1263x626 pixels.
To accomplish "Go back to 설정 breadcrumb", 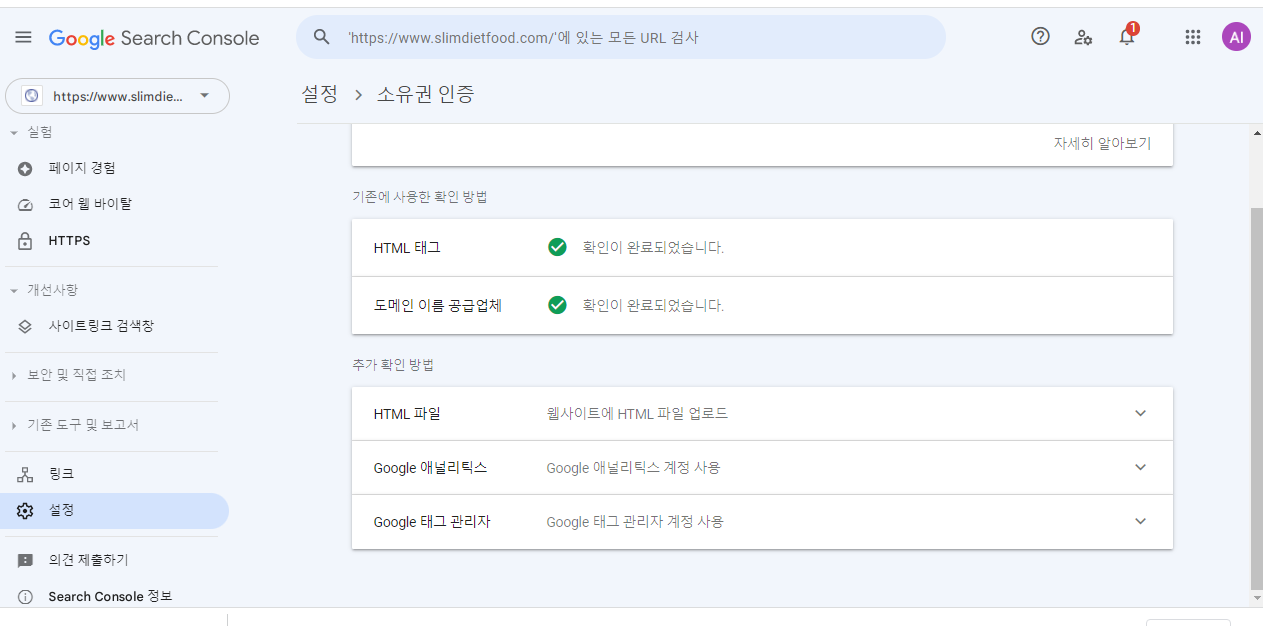I will tap(320, 94).
